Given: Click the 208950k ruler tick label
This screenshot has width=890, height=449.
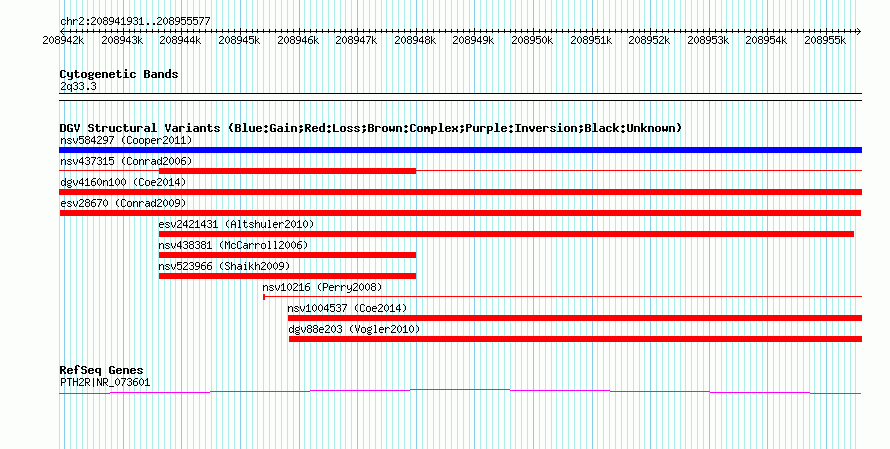Looking at the screenshot, I should (x=532, y=41).
